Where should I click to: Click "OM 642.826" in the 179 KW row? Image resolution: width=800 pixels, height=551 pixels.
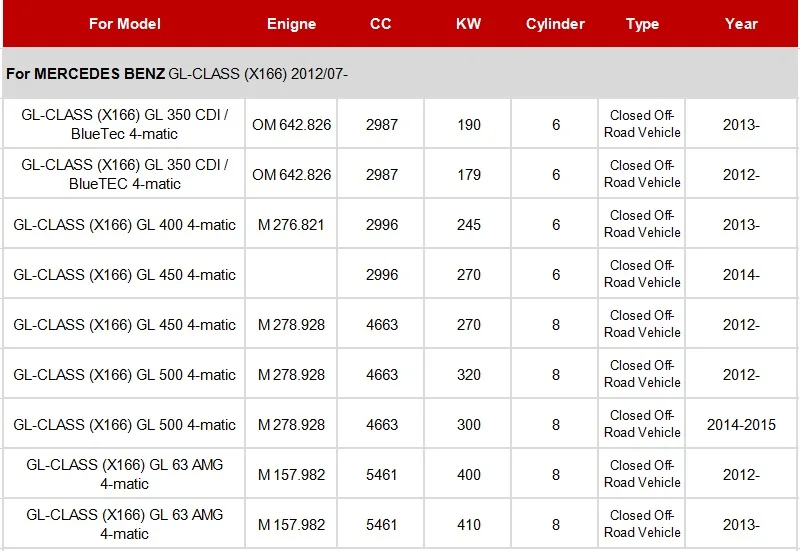(x=291, y=174)
